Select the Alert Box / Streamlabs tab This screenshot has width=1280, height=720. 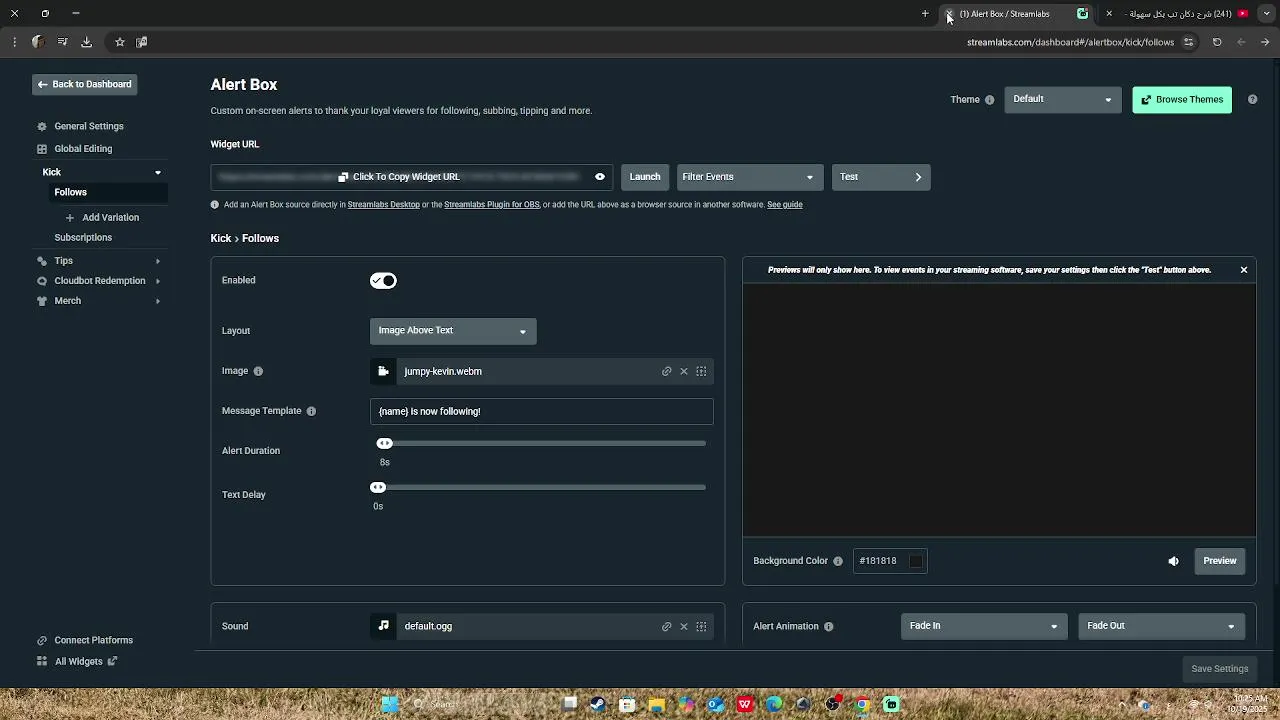coord(1017,14)
